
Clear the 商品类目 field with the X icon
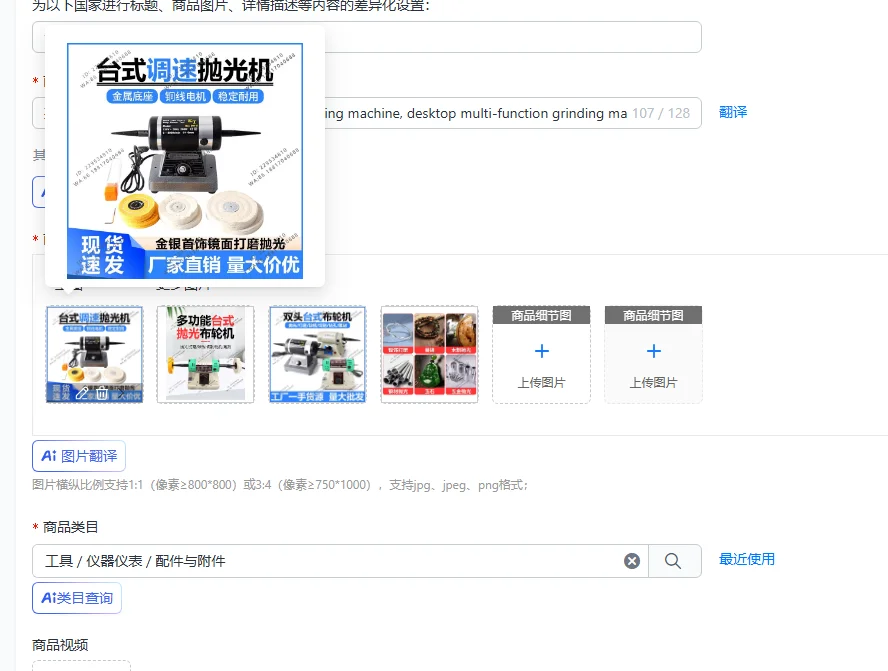(x=632, y=561)
